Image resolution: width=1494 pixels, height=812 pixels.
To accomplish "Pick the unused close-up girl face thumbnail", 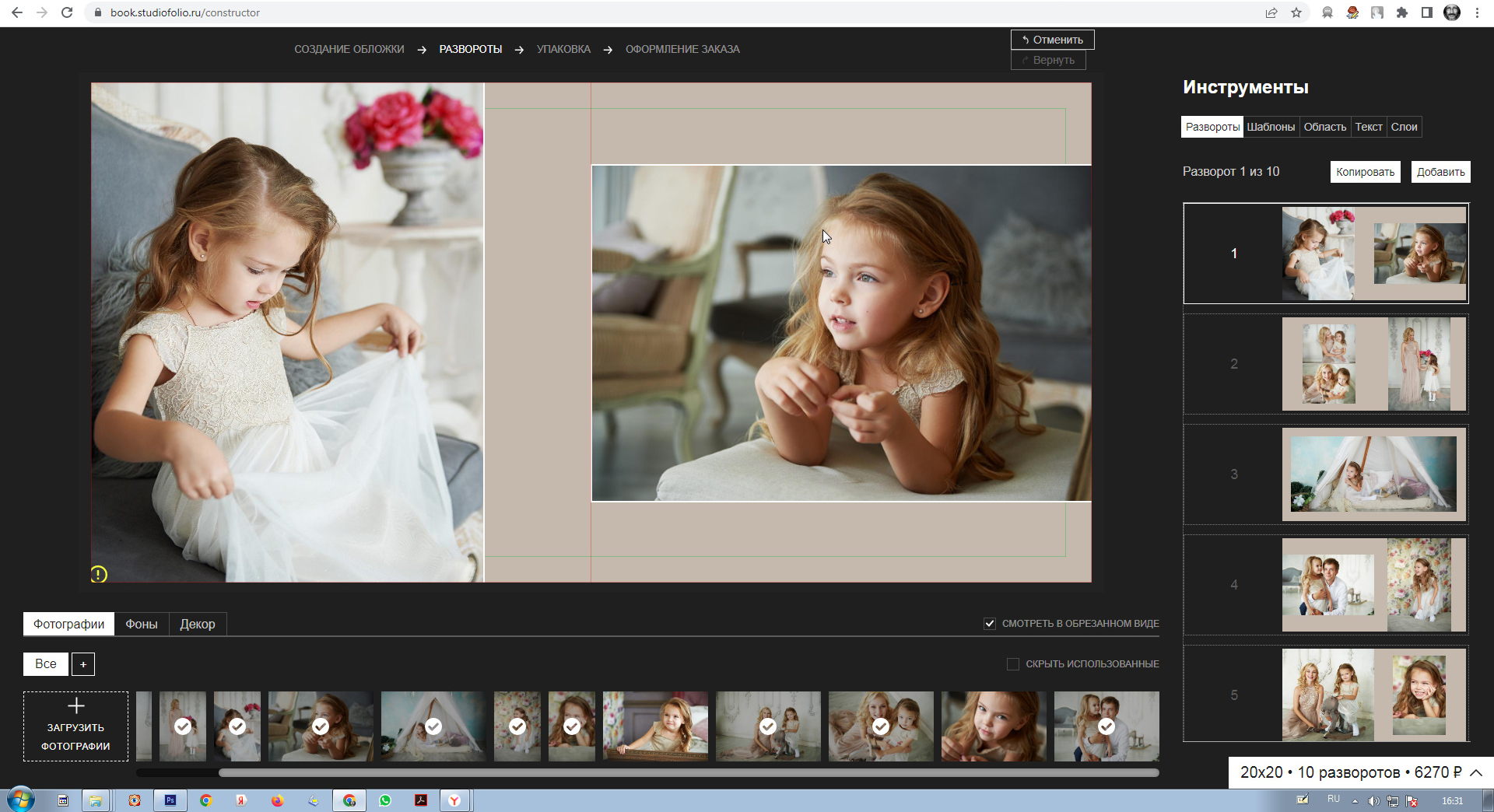I will [994, 726].
